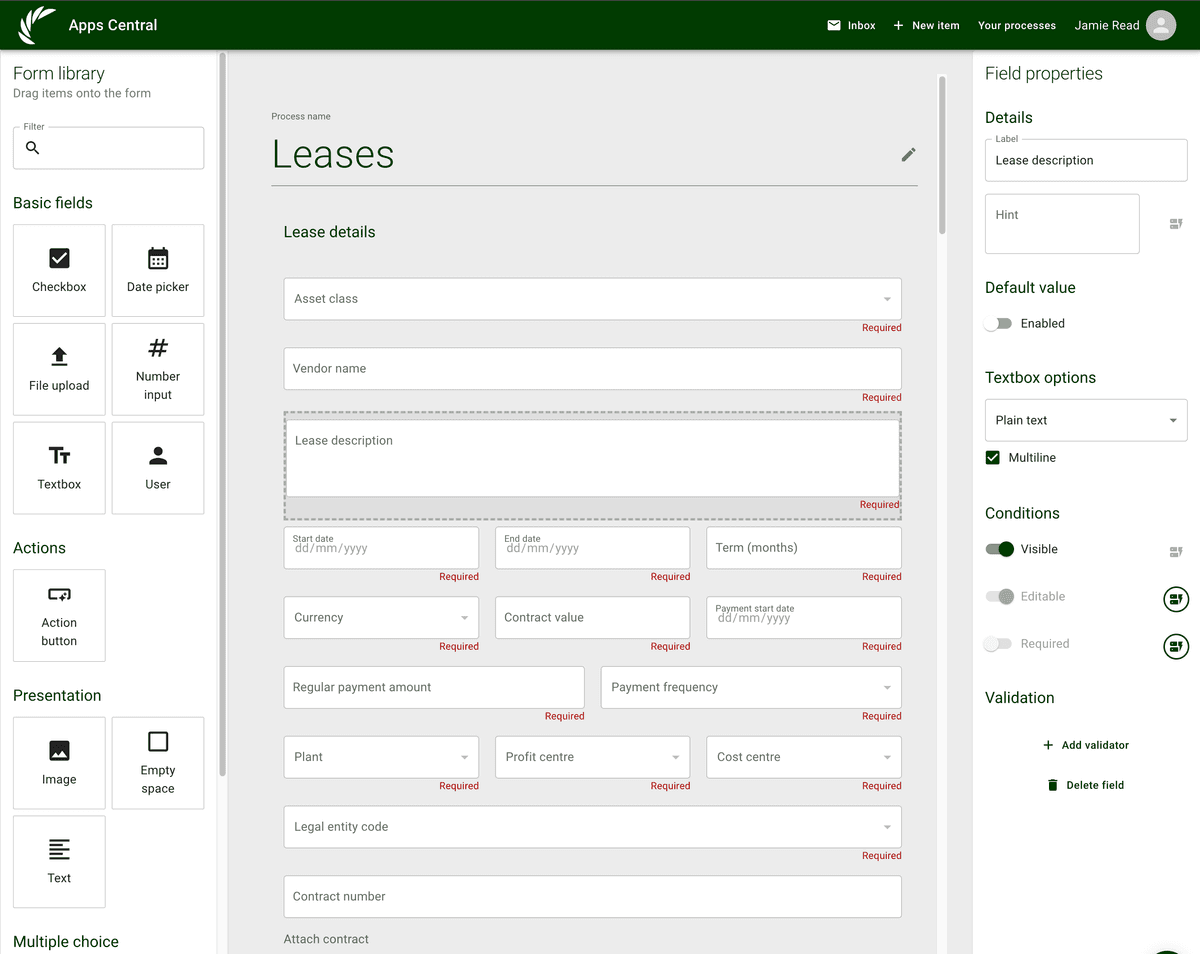Click inside the Filter search box

108,148
